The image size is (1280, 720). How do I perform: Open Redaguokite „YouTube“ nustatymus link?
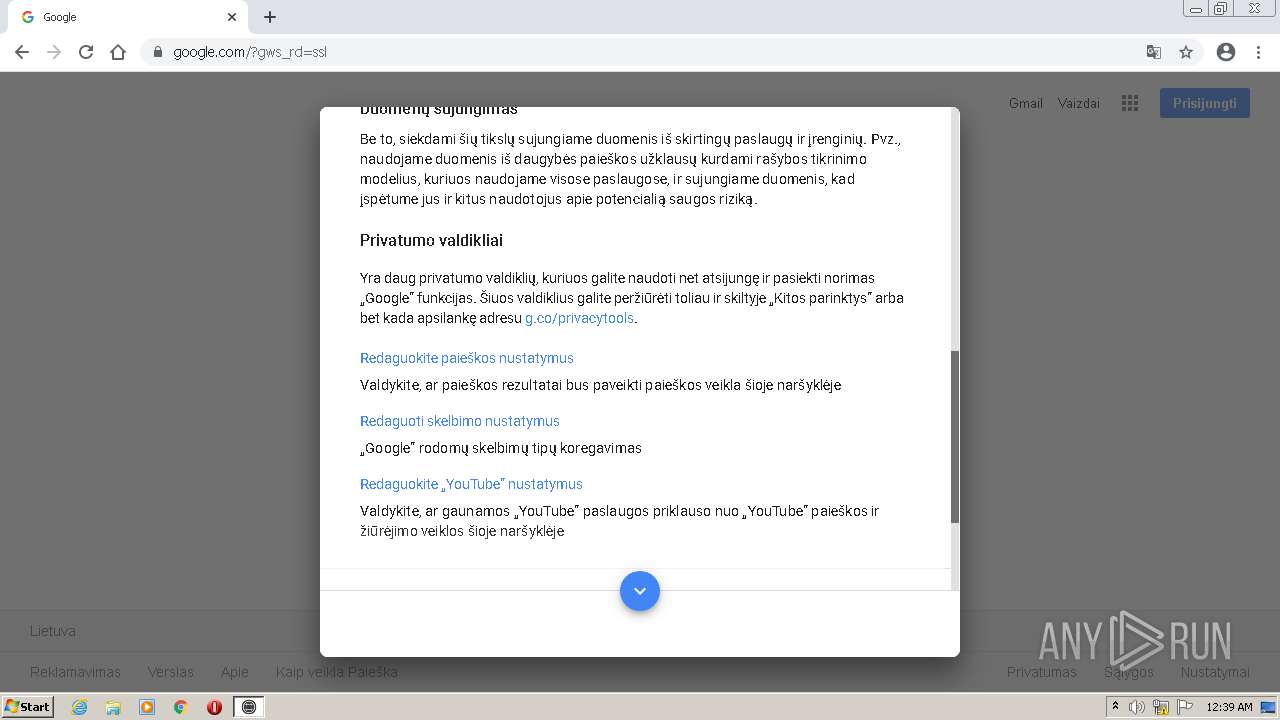tap(471, 484)
